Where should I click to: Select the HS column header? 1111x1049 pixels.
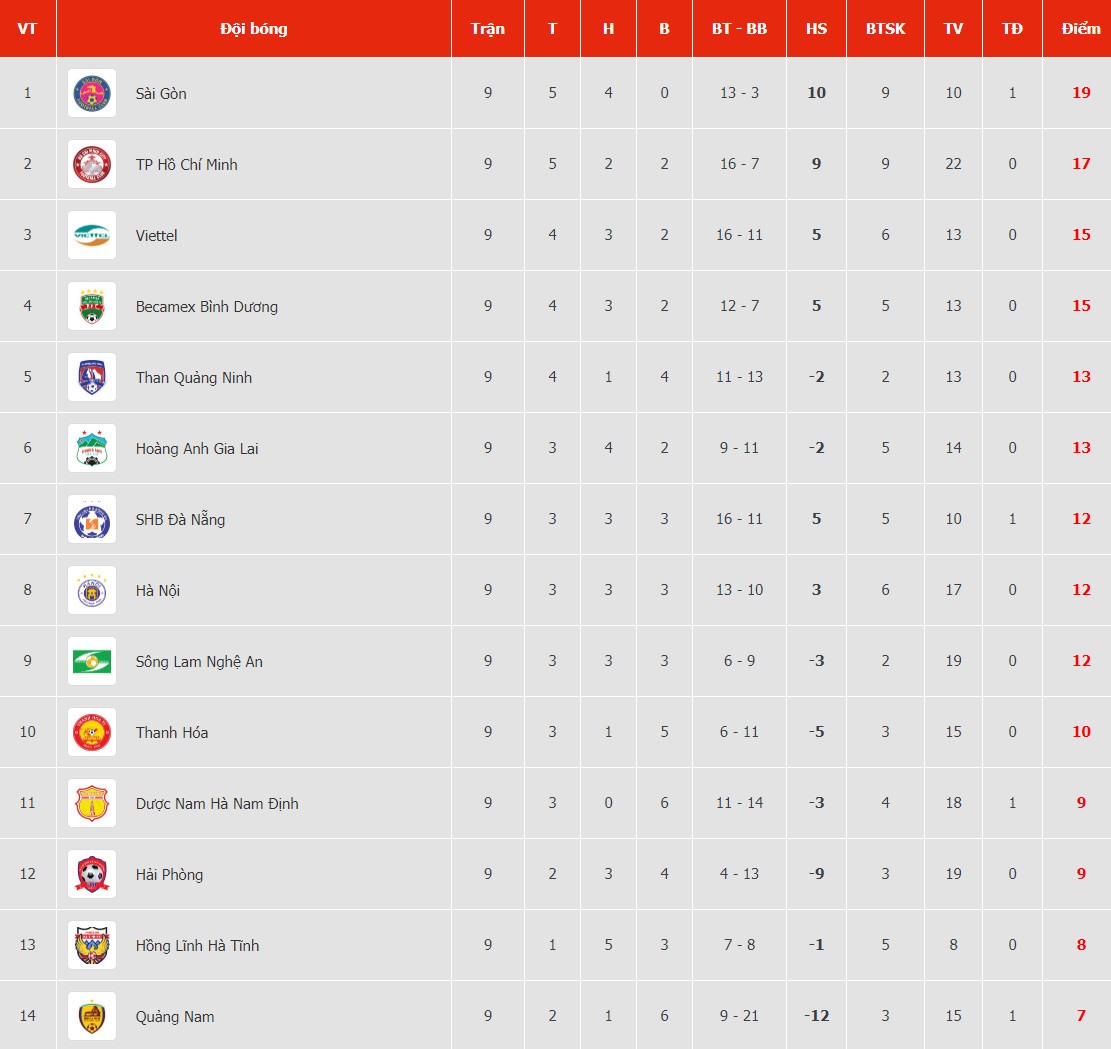point(816,28)
